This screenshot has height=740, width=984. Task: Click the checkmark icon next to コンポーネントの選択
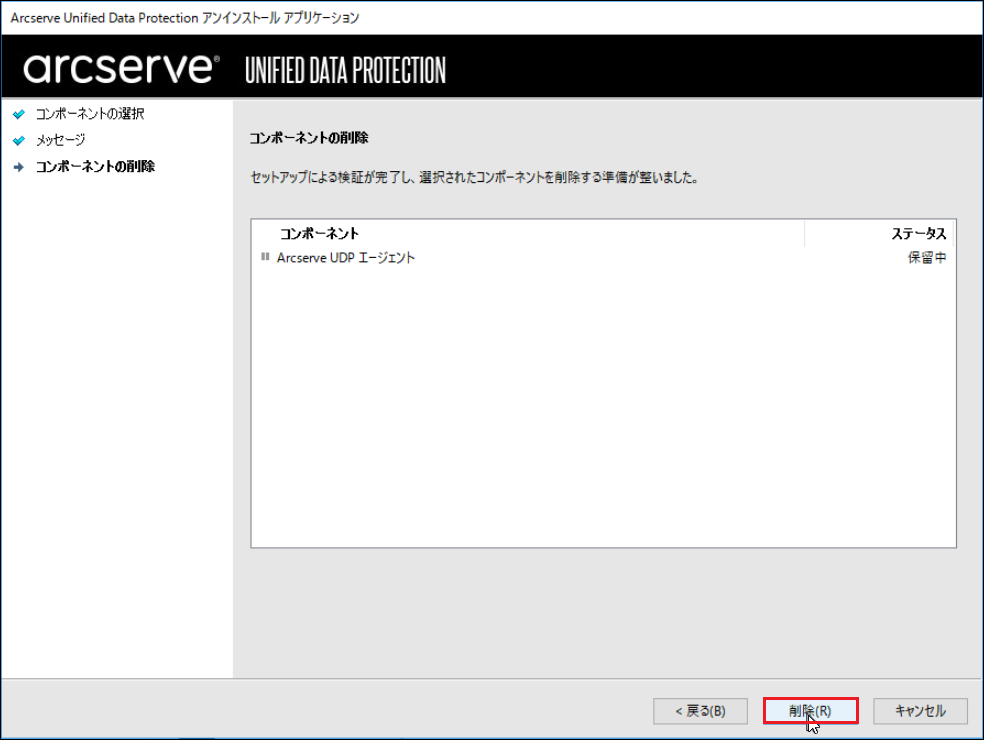tap(19, 114)
